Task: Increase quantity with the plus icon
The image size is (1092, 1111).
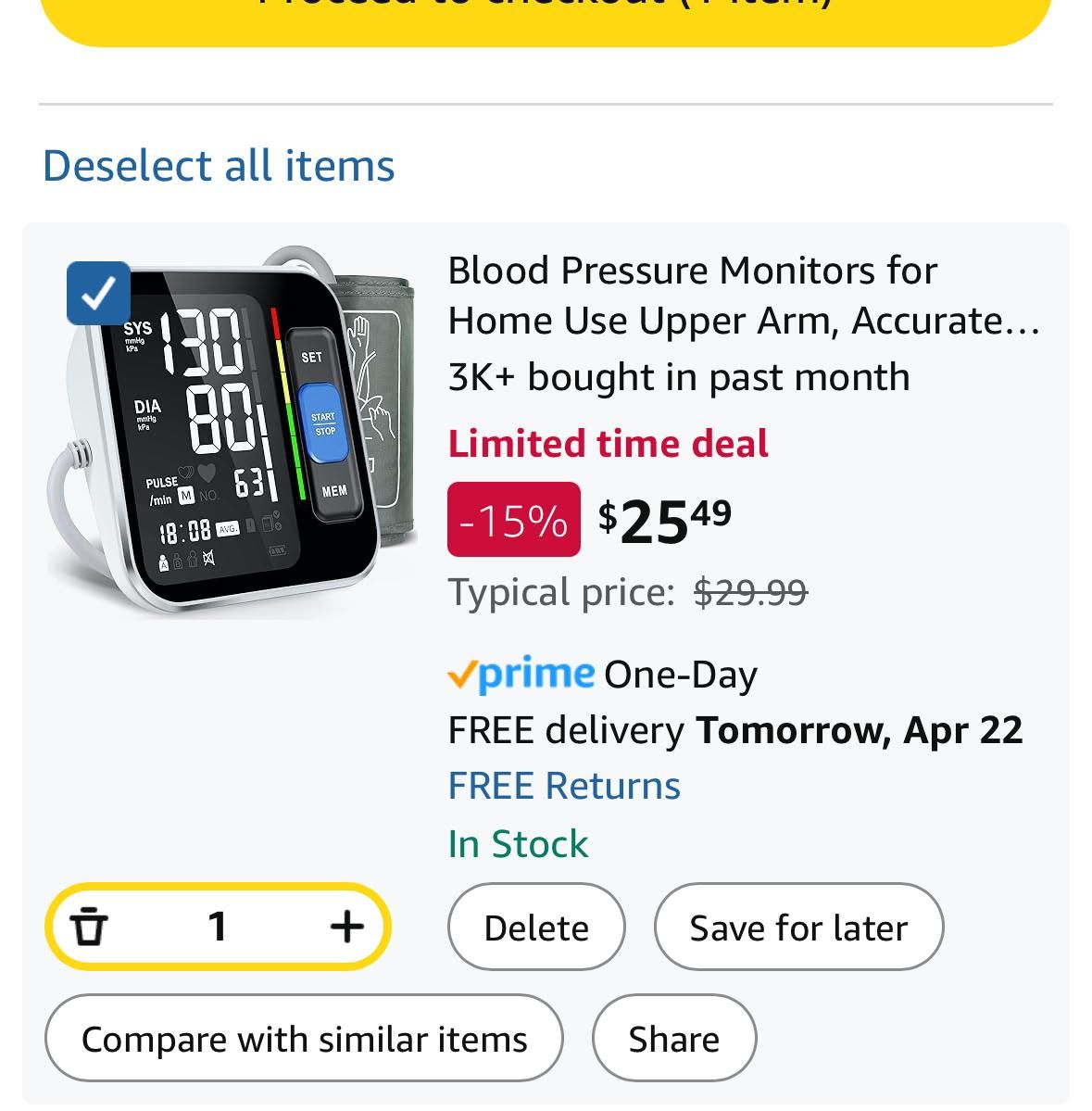Action: [347, 926]
